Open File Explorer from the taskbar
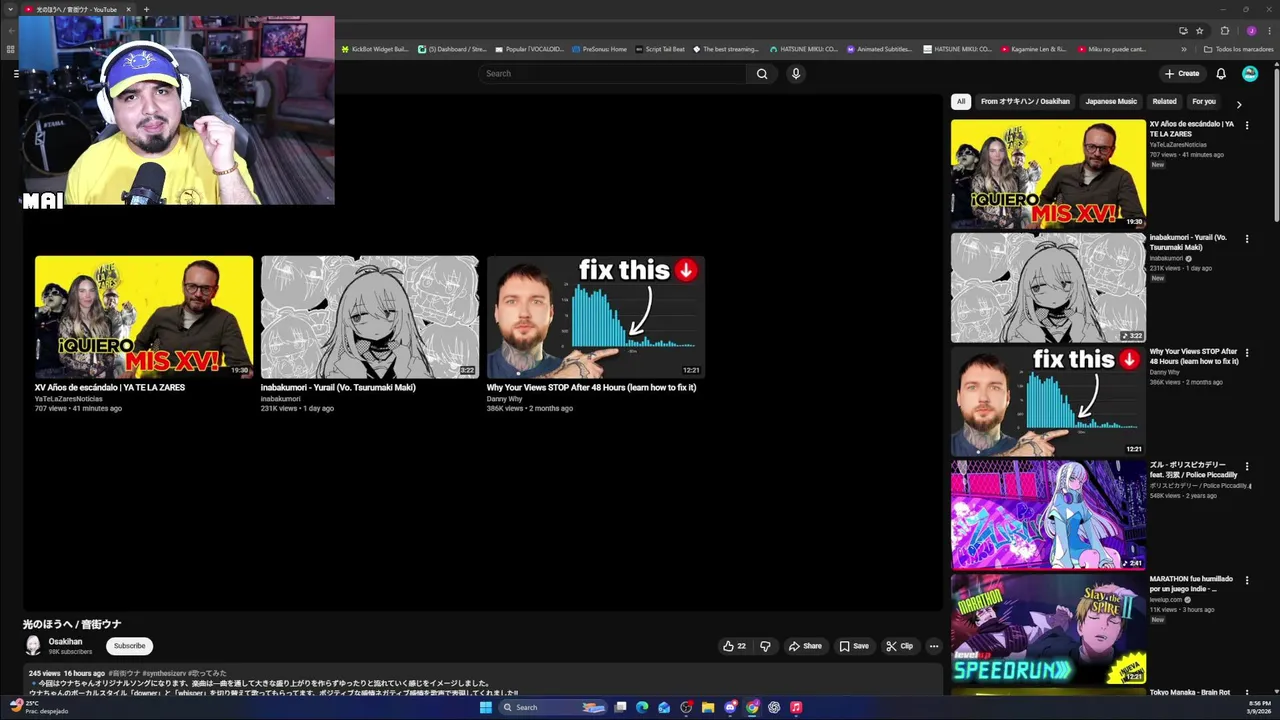 point(708,707)
